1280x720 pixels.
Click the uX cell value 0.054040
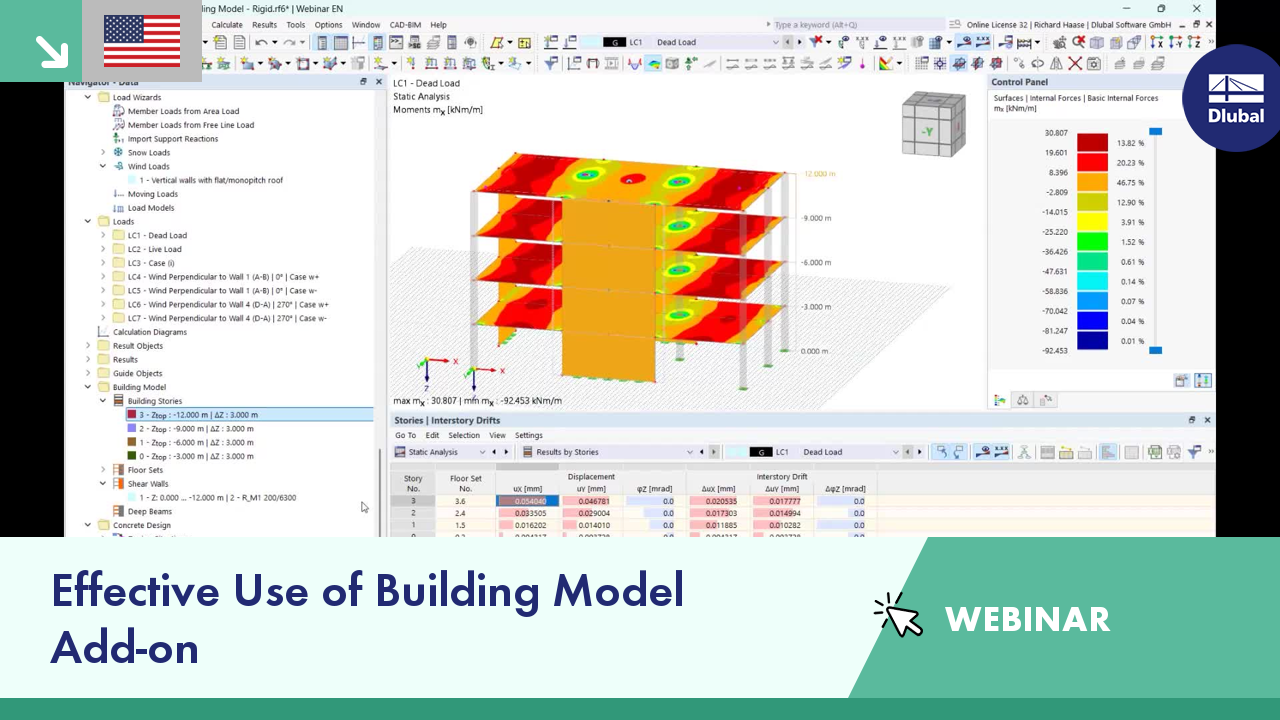[526, 501]
